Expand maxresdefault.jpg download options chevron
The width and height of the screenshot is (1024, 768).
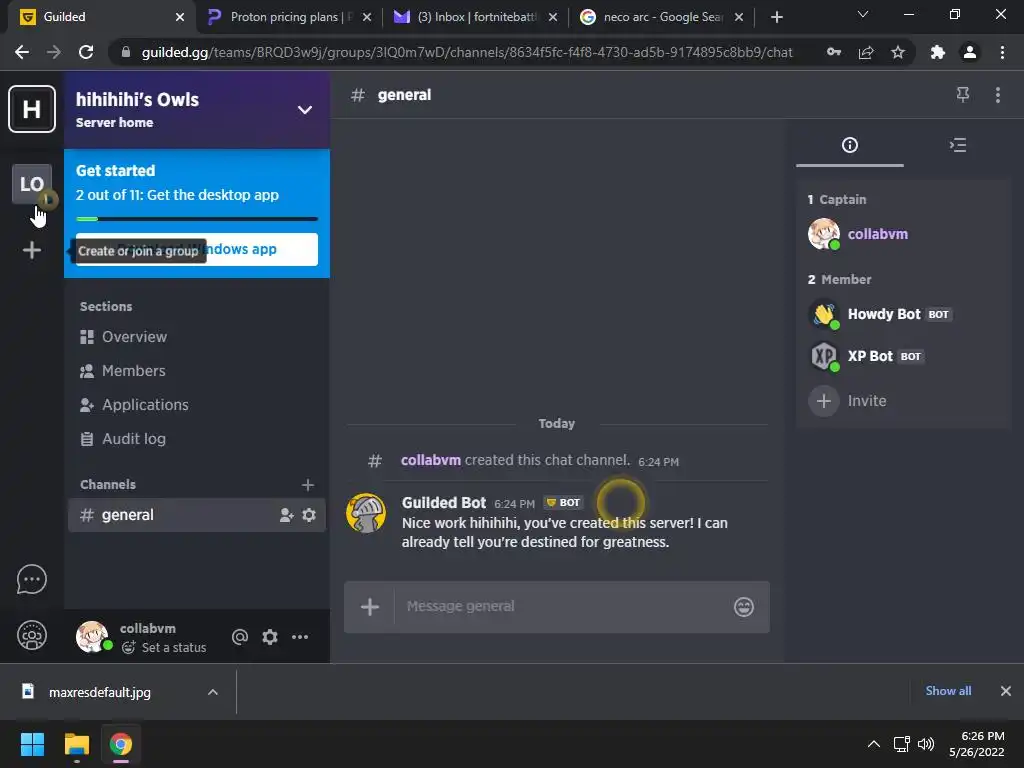[x=213, y=692]
